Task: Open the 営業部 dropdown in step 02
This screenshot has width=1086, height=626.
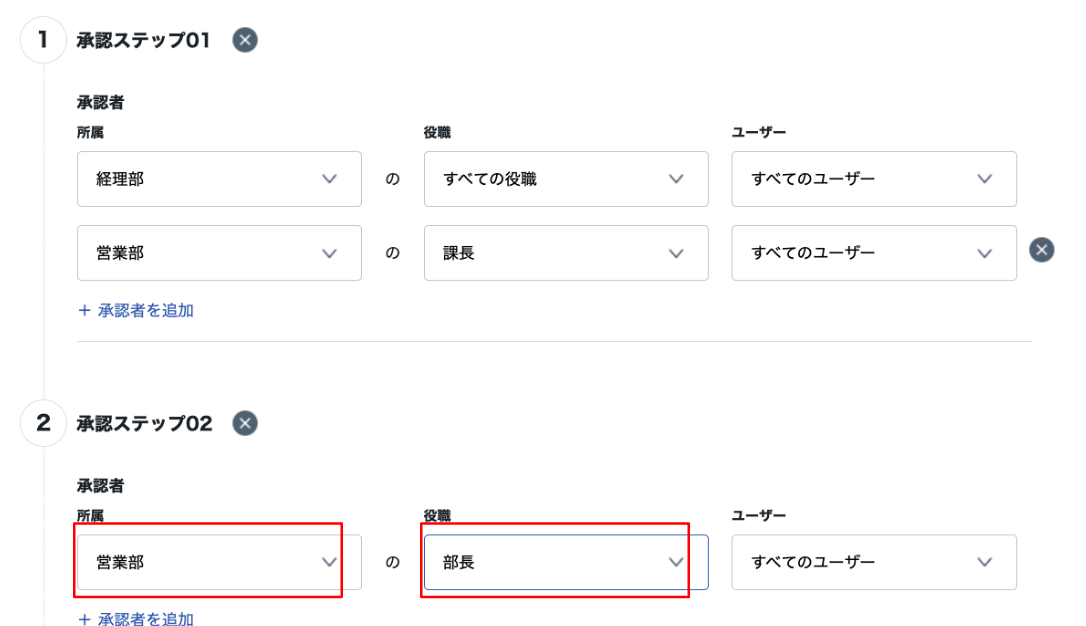Action: (219, 562)
